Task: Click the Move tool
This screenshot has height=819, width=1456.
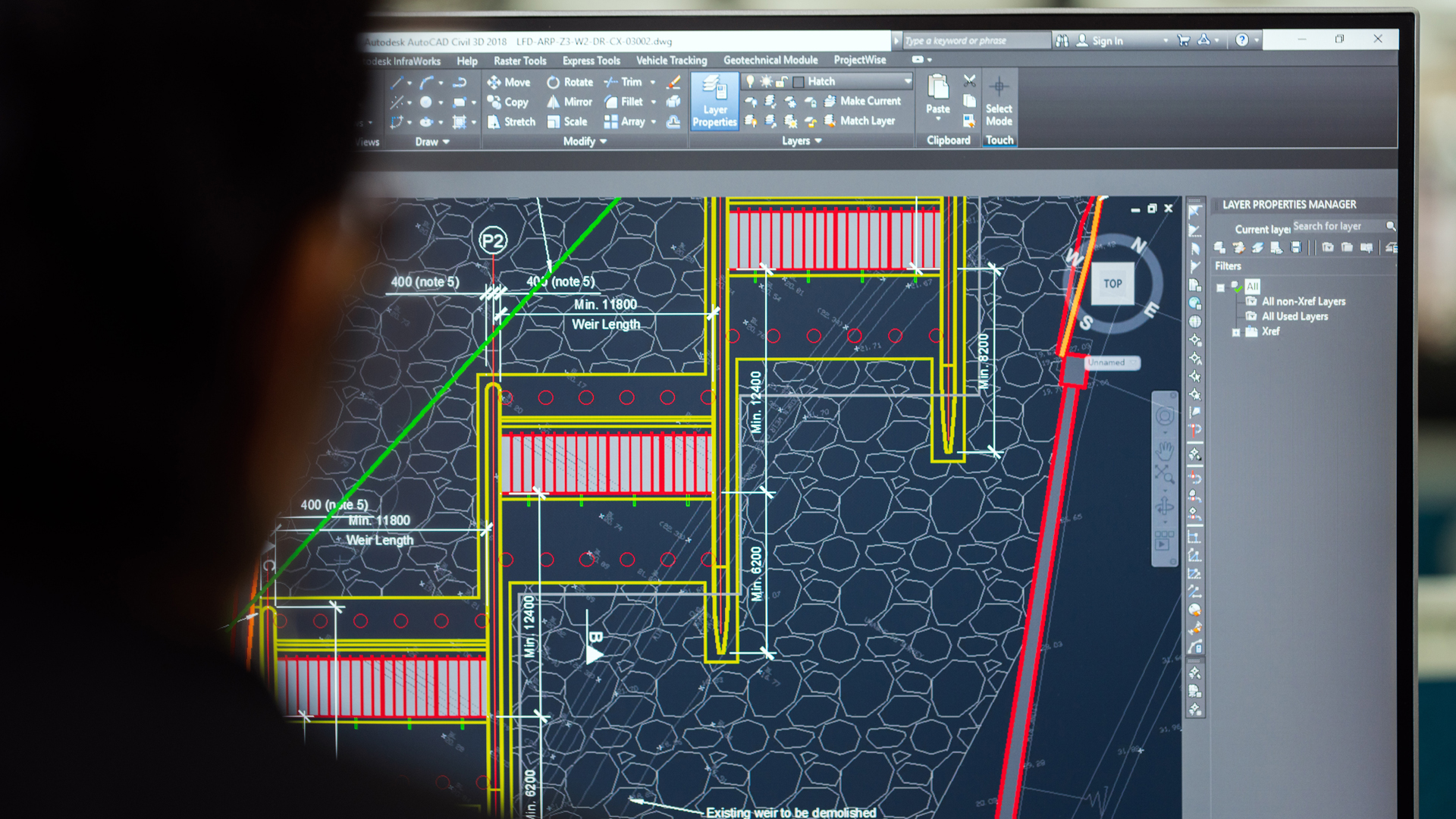Action: click(x=509, y=82)
